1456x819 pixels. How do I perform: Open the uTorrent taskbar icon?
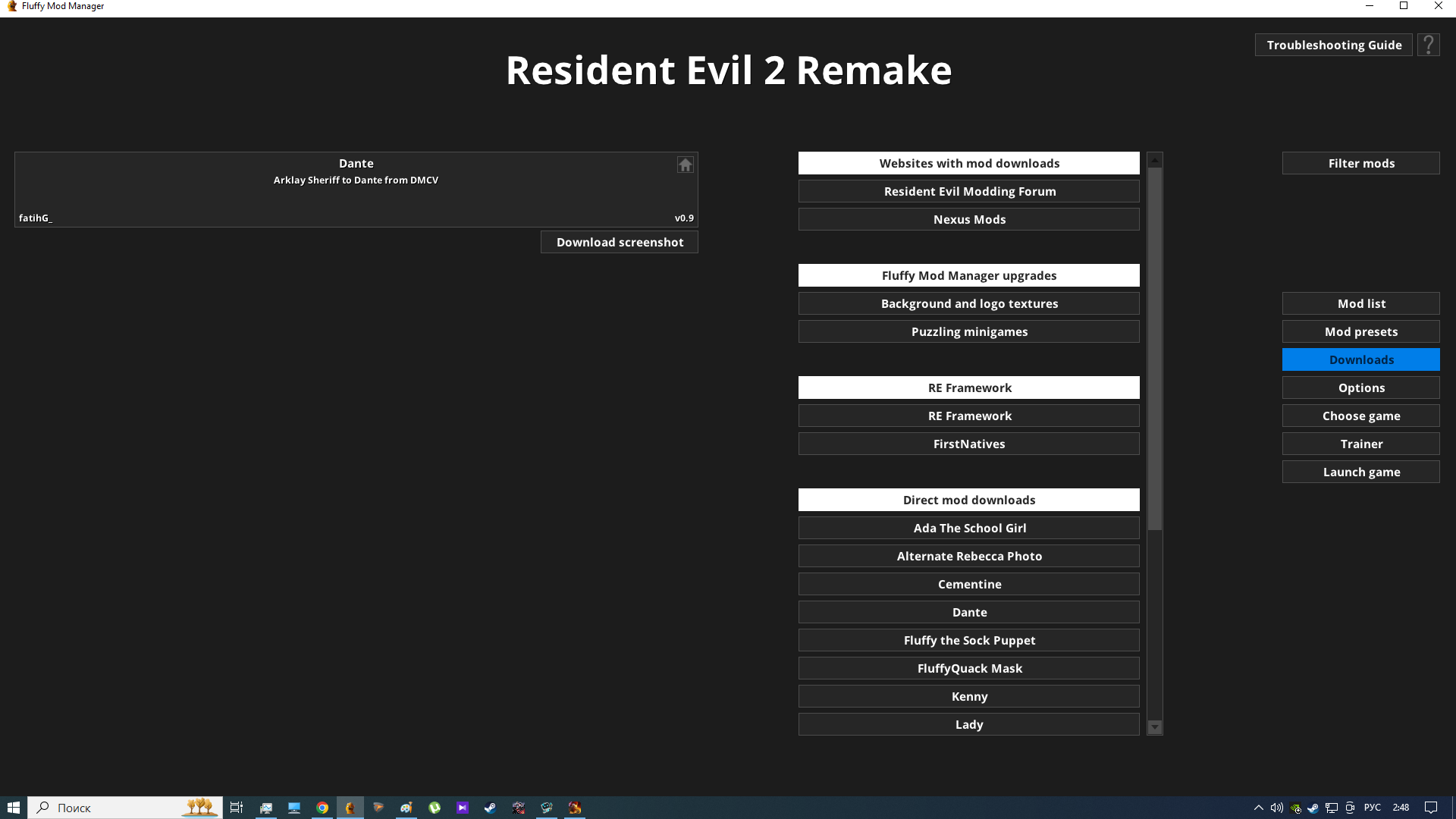coord(435,808)
